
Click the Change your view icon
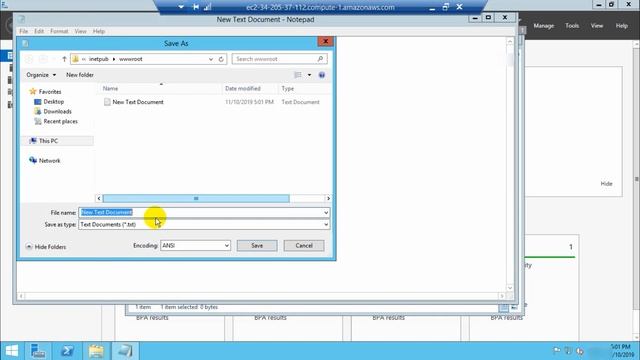pos(298,75)
